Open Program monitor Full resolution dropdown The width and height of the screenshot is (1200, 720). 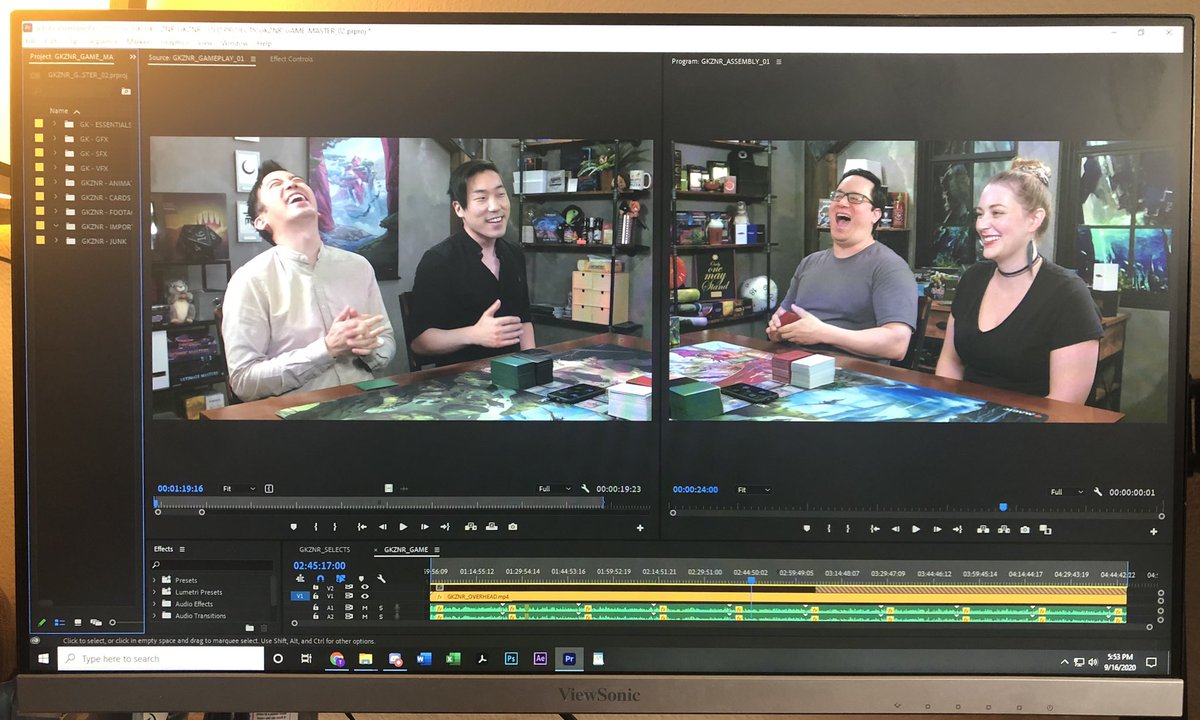pyautogui.click(x=1066, y=492)
